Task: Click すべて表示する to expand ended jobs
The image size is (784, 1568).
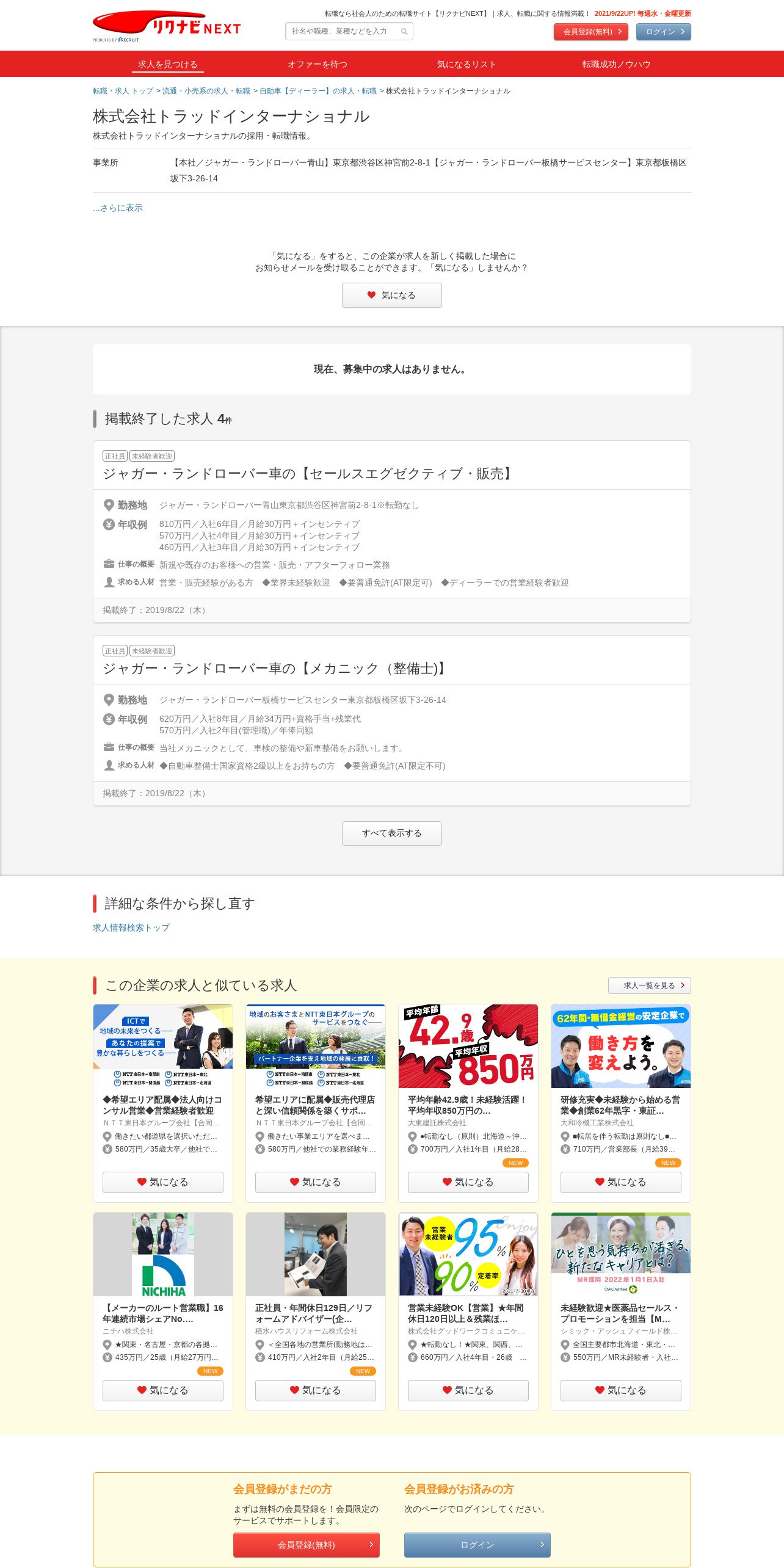Action: click(x=392, y=833)
